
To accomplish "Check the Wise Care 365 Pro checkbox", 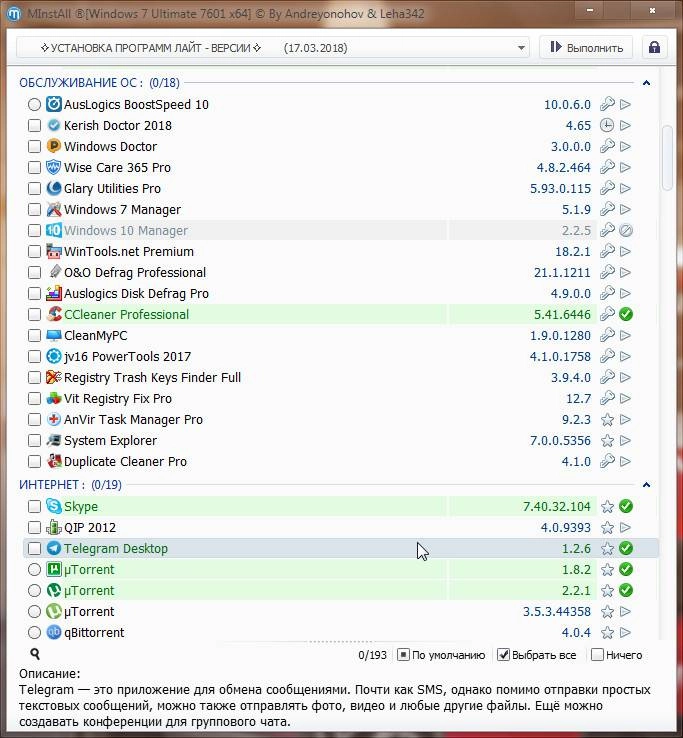I will [x=34, y=168].
